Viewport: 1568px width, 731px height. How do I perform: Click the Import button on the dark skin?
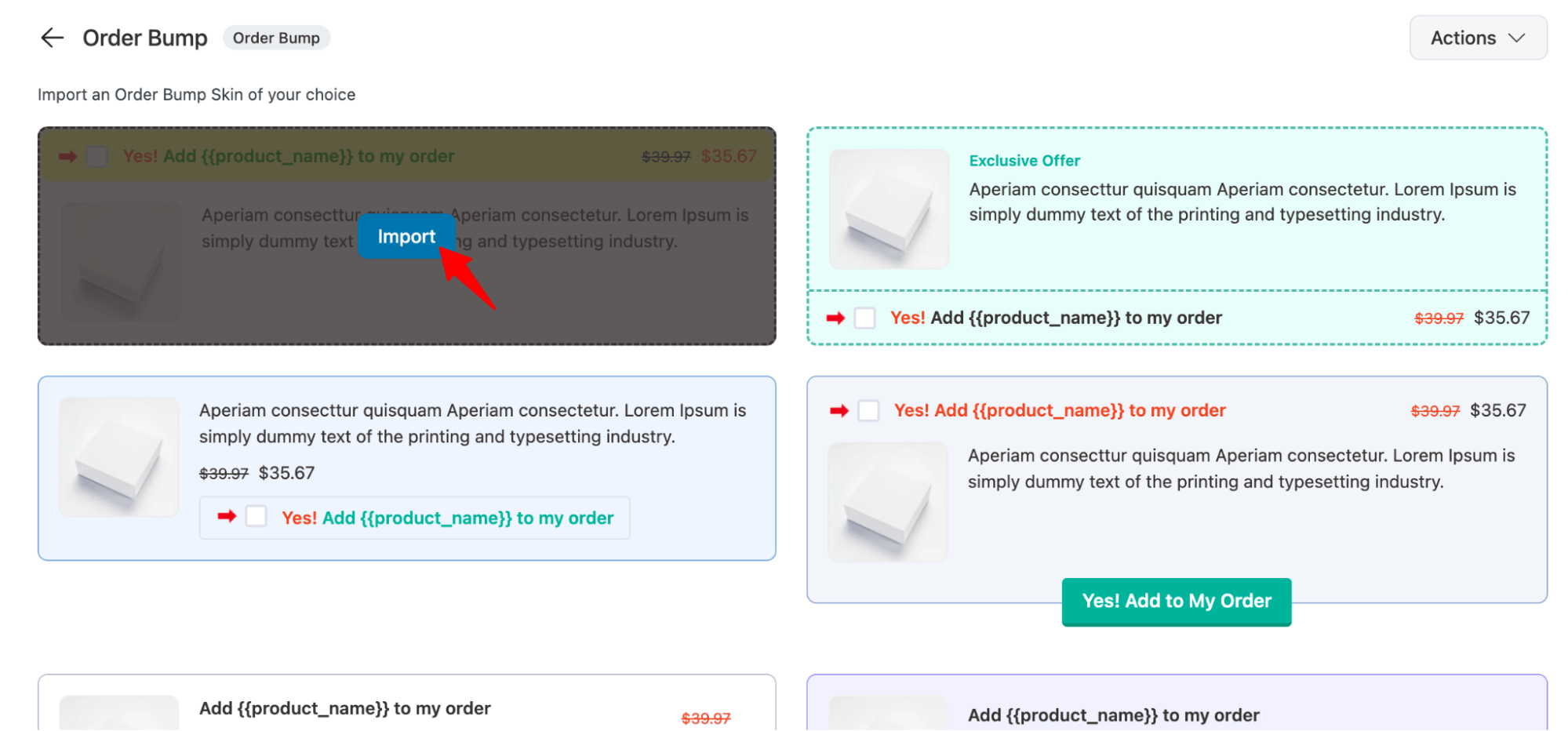coord(406,236)
